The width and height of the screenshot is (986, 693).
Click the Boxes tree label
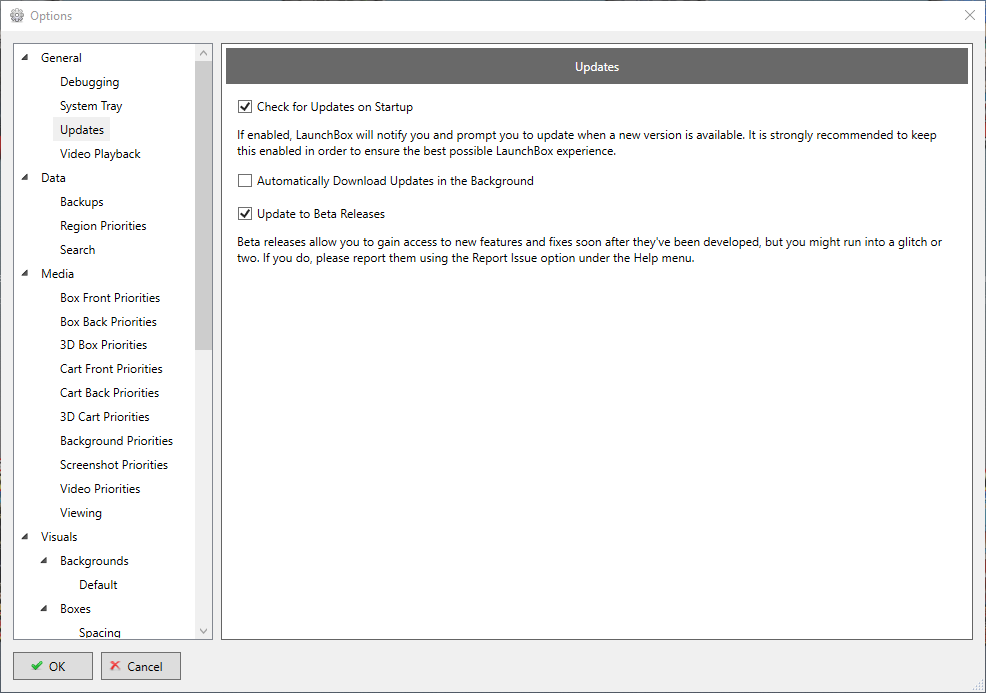(x=75, y=609)
